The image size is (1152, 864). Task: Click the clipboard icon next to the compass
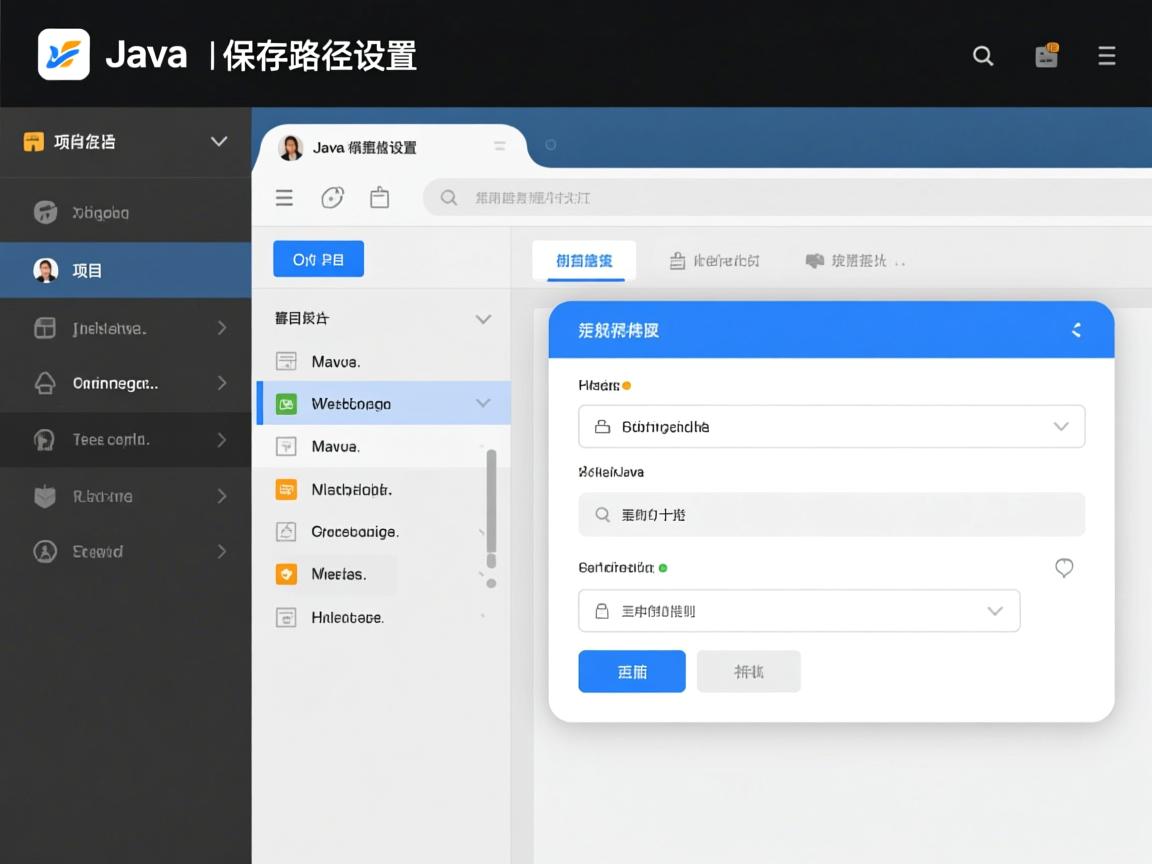380,197
